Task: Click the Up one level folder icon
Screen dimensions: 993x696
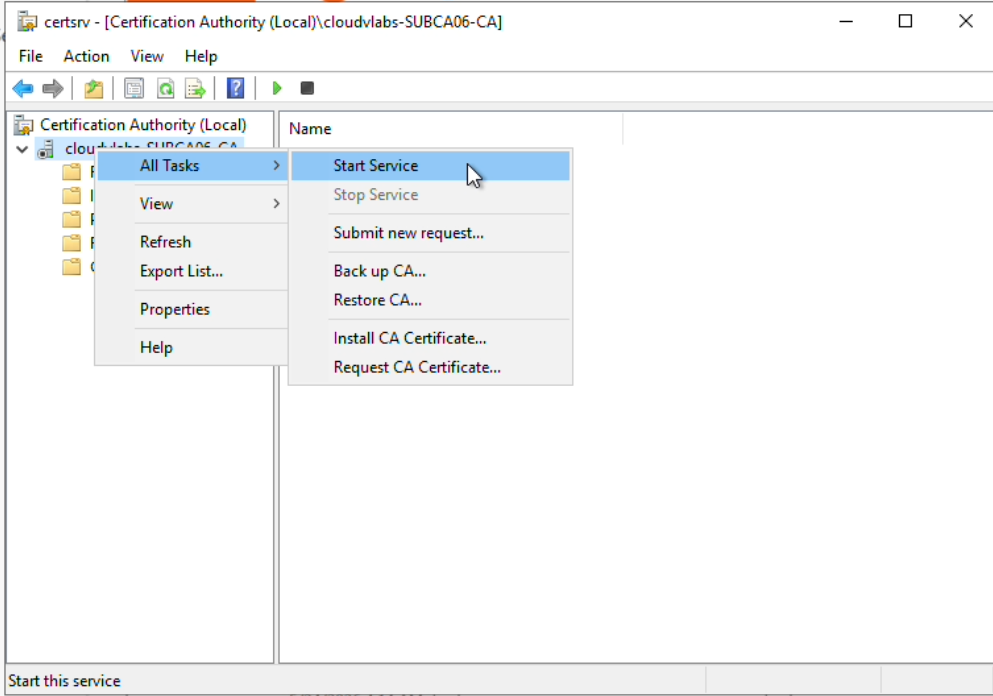Action: click(94, 89)
